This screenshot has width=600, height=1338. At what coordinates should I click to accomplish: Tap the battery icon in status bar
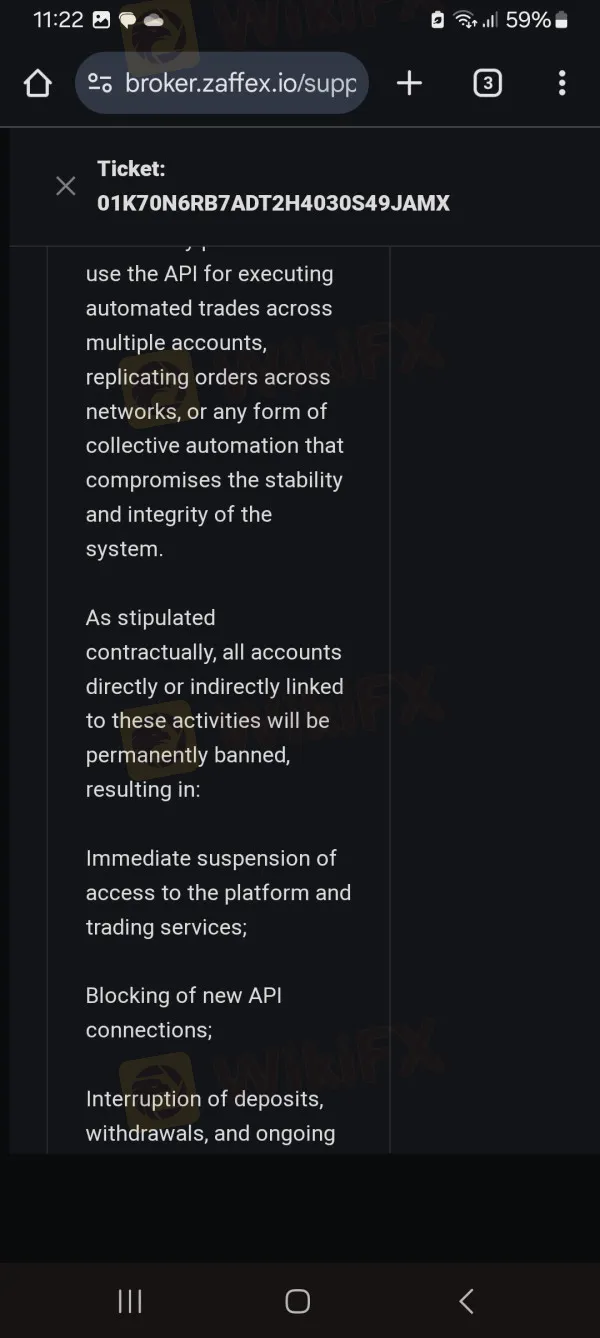(x=561, y=20)
